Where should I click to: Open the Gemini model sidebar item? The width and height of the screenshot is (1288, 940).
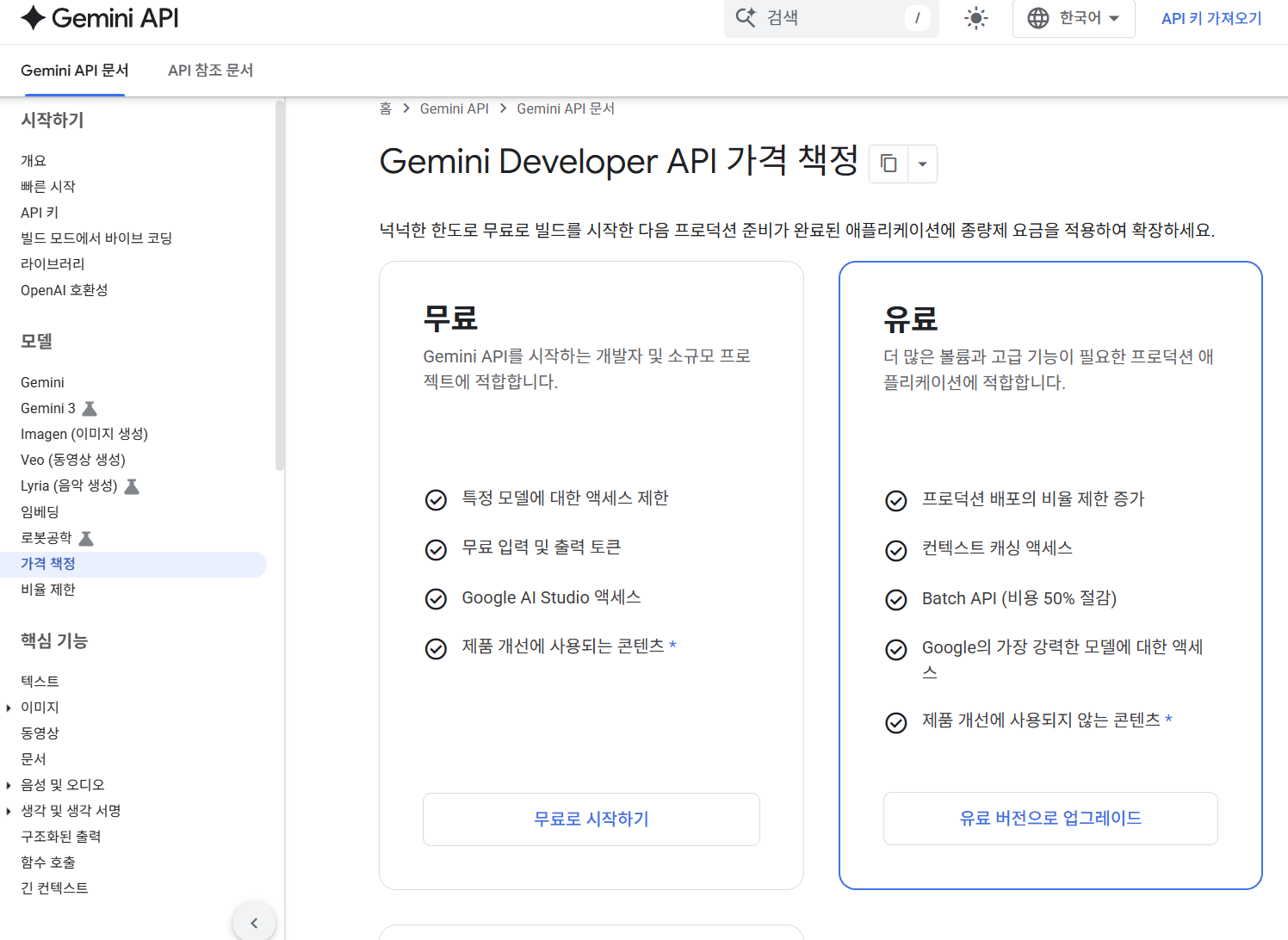(x=42, y=382)
